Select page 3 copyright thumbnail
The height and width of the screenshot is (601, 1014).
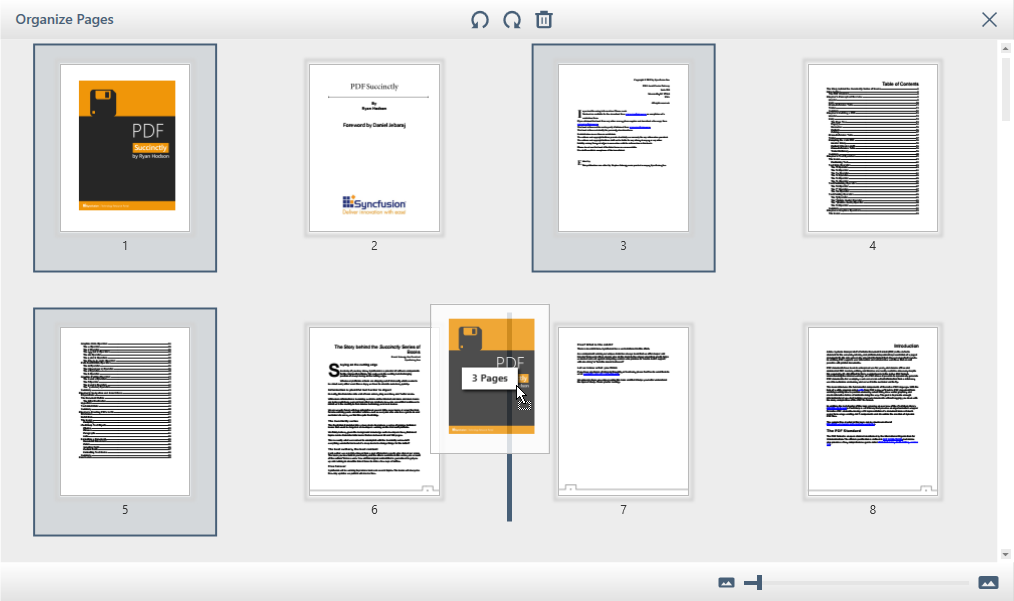[x=623, y=148]
